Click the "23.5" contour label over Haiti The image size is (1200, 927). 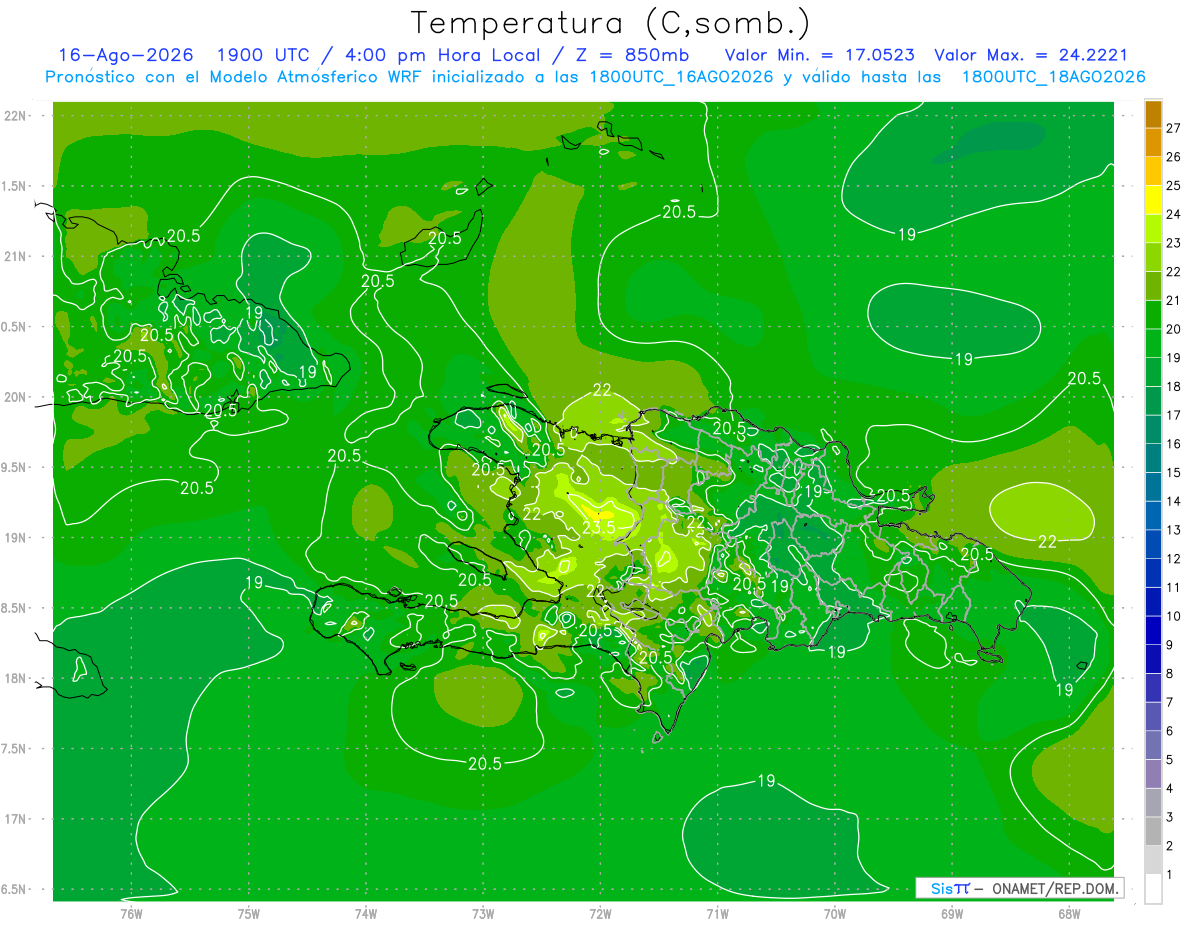point(598,527)
